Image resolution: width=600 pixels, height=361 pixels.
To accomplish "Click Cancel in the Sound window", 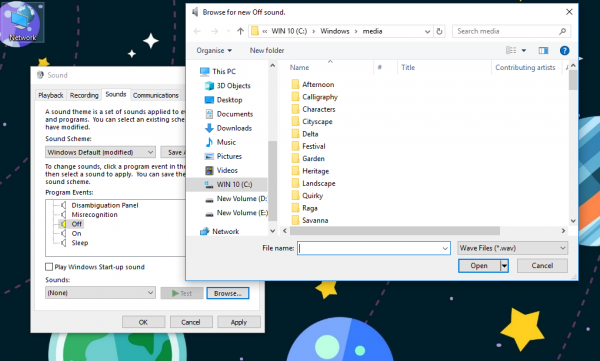I will pos(191,322).
